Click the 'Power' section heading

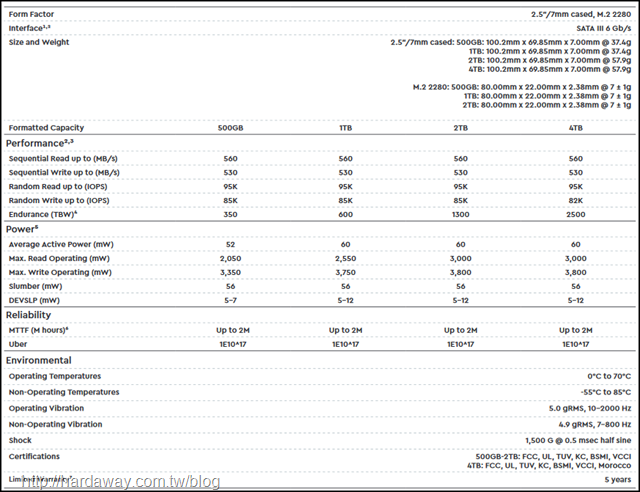22,229
